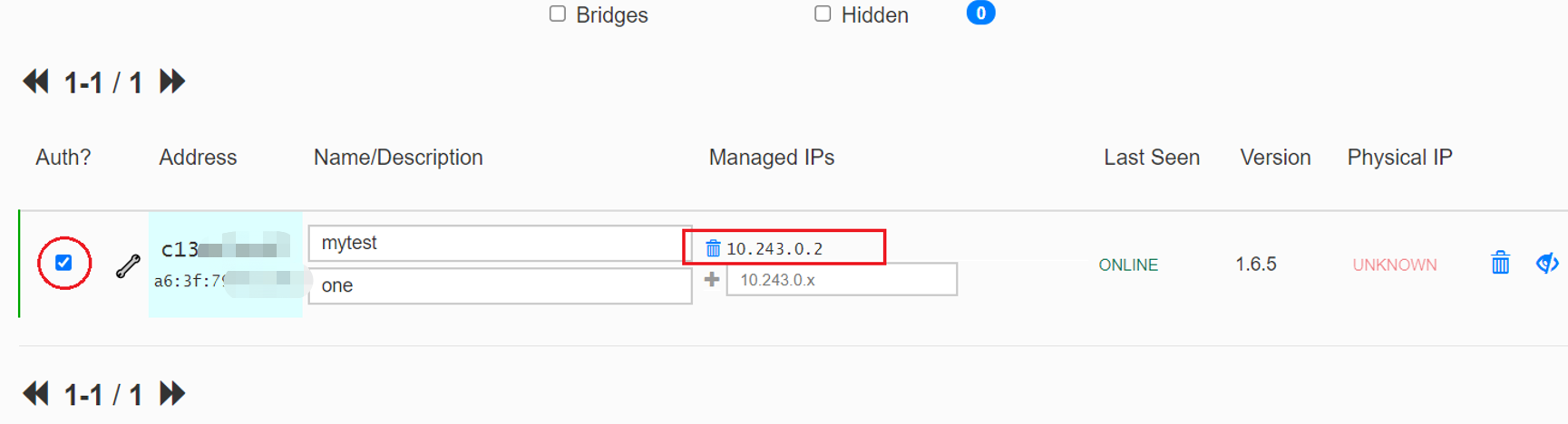Open member settings wrench icon
Viewport: 1568px width, 424px height.
(128, 265)
